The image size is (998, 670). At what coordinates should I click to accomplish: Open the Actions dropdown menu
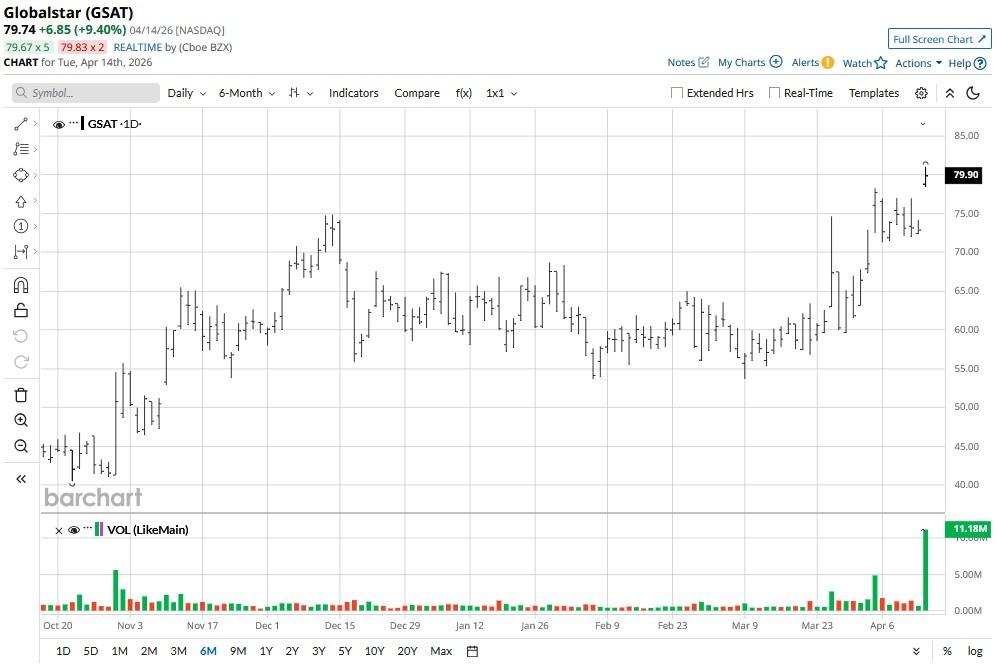(918, 63)
